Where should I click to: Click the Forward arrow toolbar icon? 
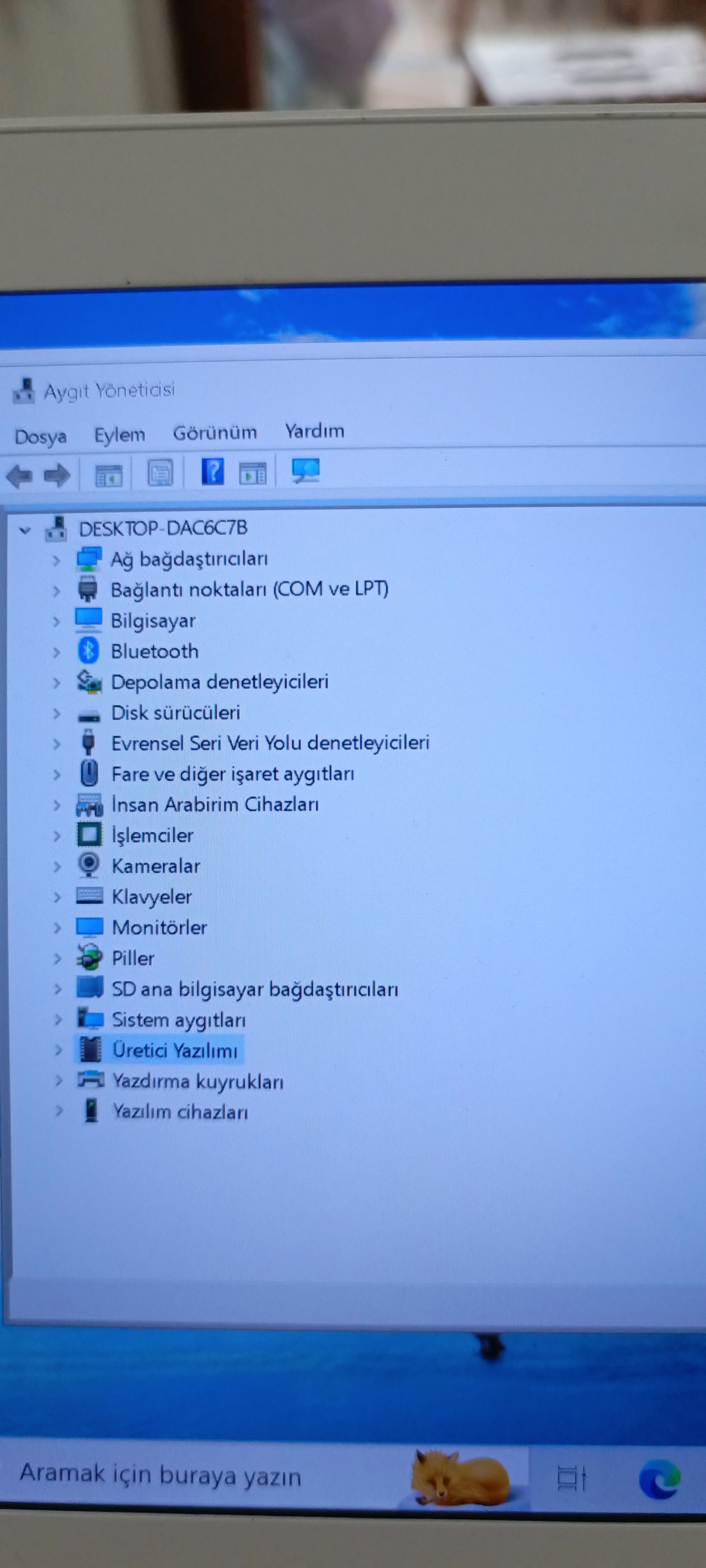[57, 475]
